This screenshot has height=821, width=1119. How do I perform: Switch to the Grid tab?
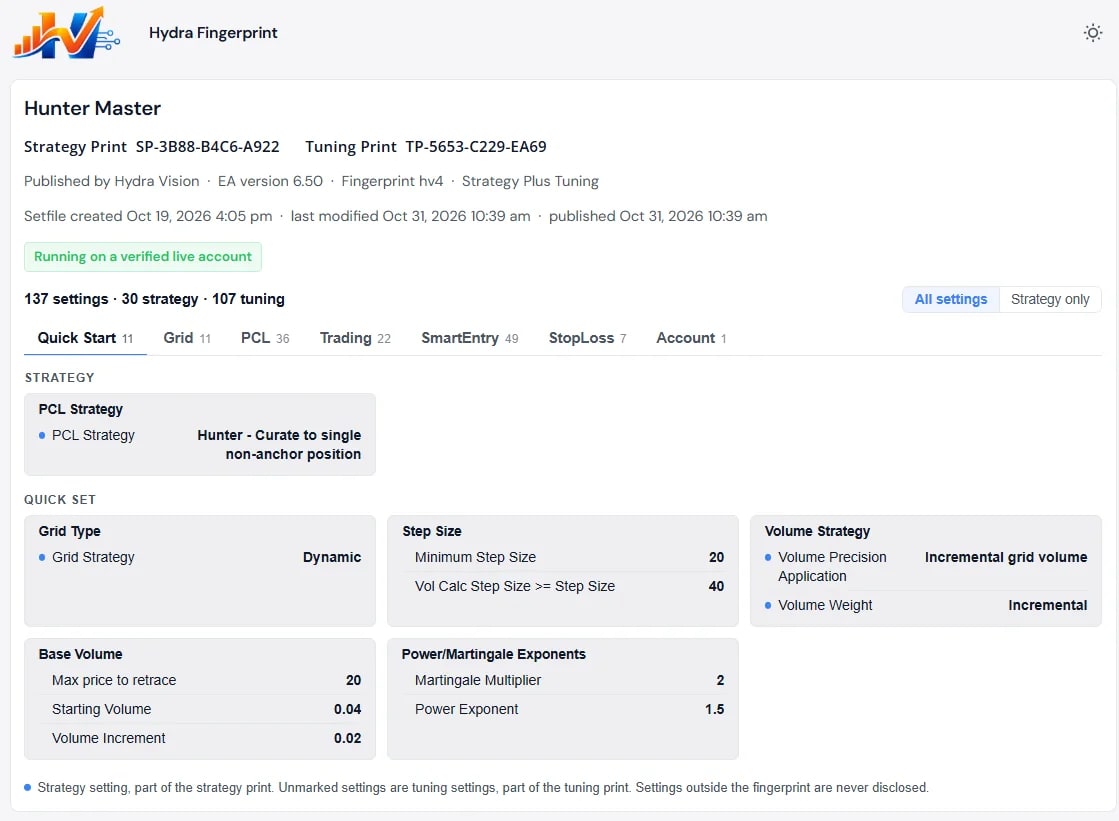click(187, 338)
